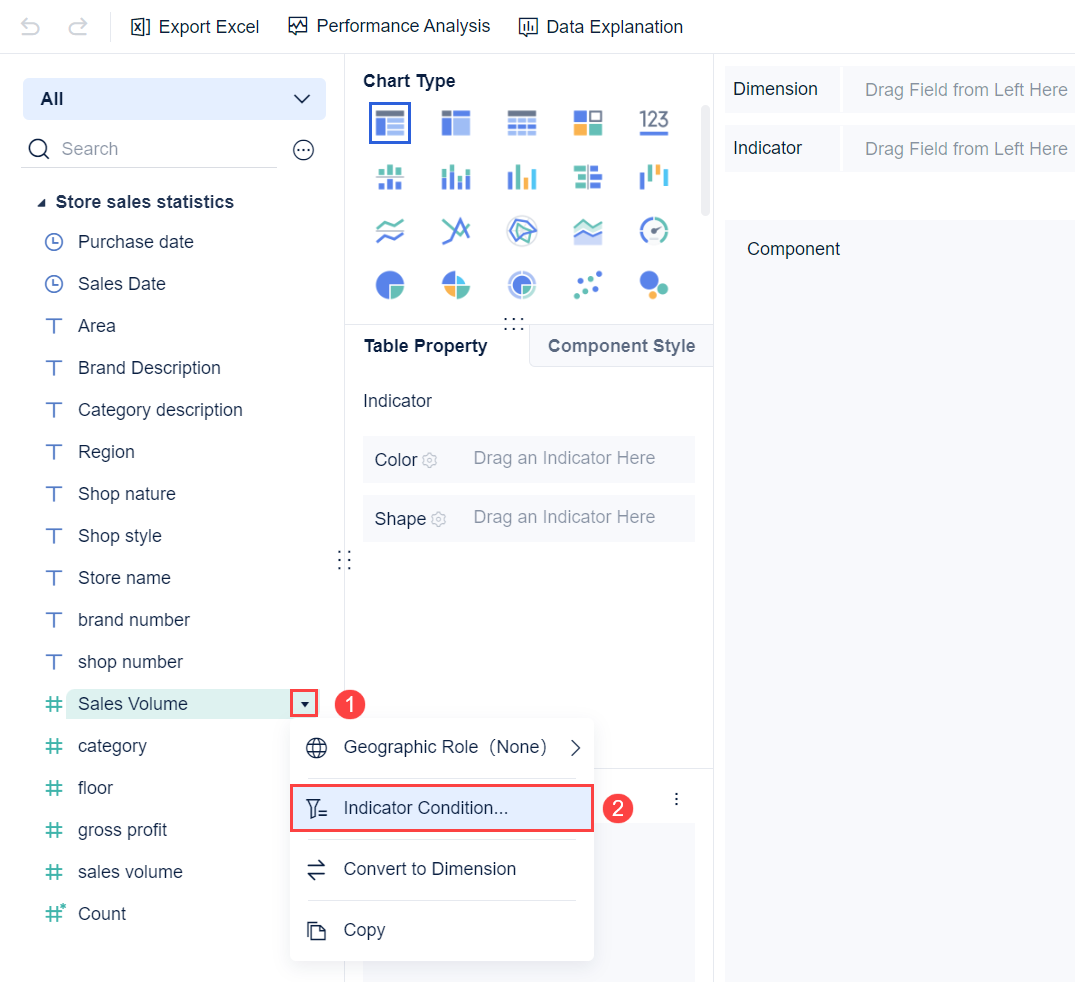Click the redo arrow in toolbar
Screen dimensions: 1075x982
pyautogui.click(x=78, y=27)
